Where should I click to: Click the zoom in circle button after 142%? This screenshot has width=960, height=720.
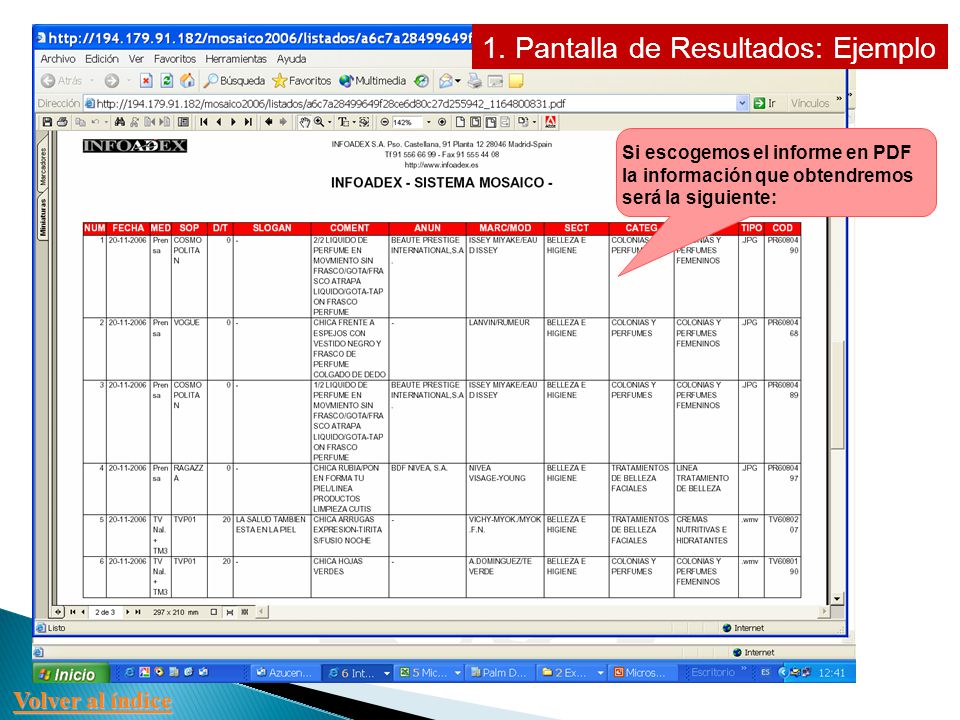coord(442,122)
